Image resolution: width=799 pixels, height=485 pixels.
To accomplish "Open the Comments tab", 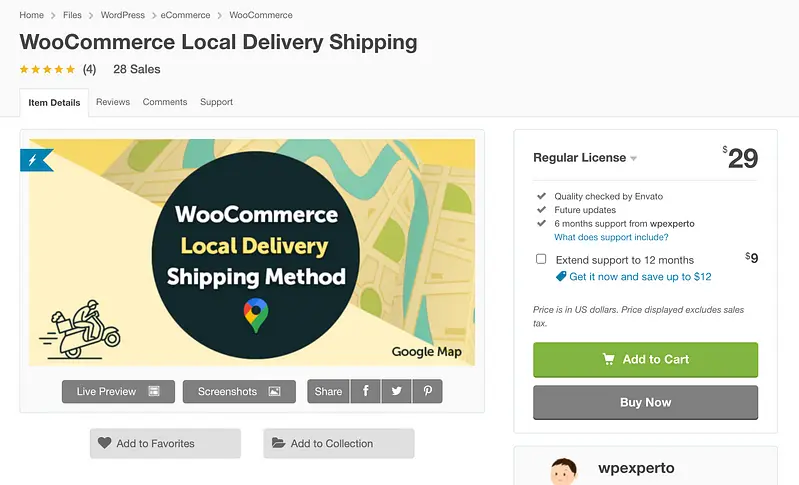I will tap(165, 102).
